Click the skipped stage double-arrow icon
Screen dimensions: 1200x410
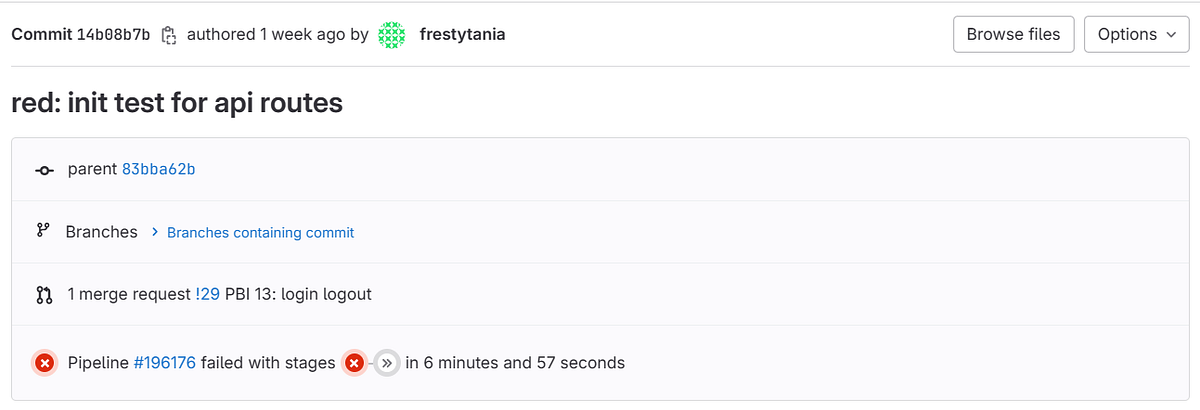pos(387,363)
